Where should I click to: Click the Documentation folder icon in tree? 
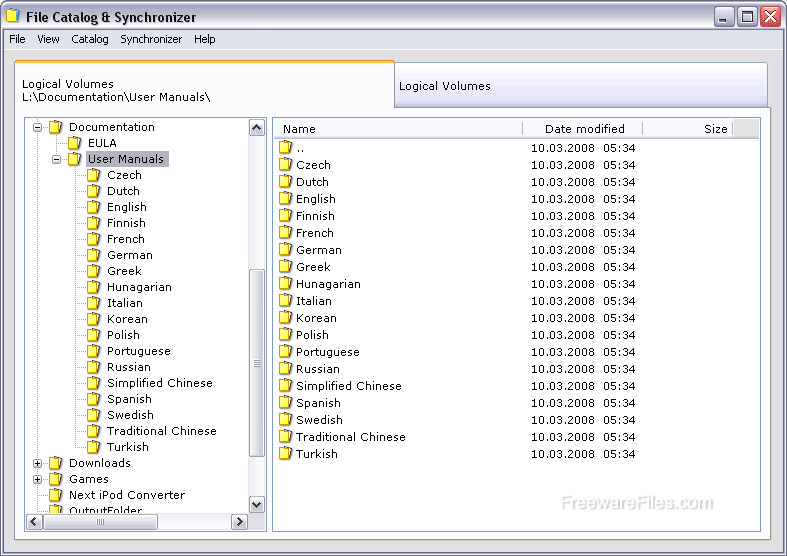point(55,127)
